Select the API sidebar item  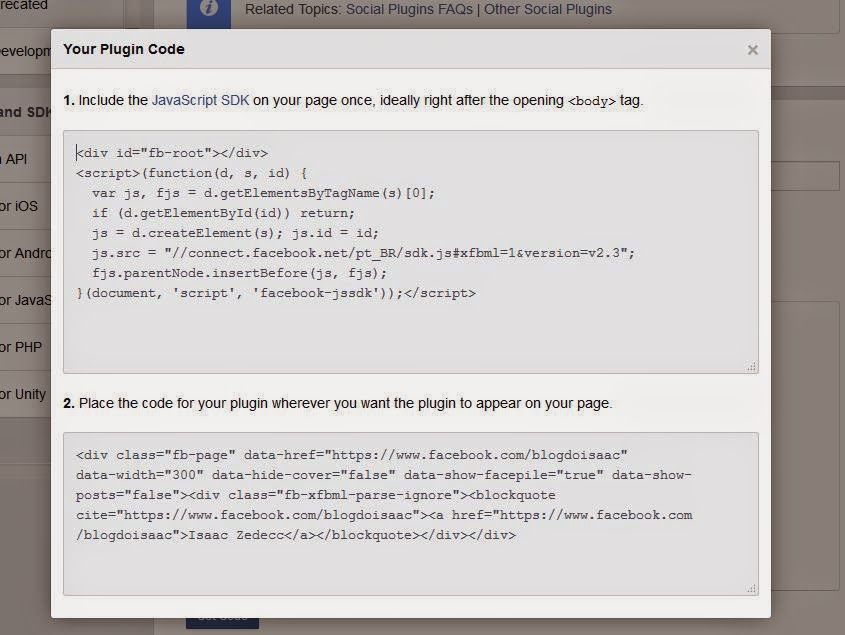click(25, 160)
